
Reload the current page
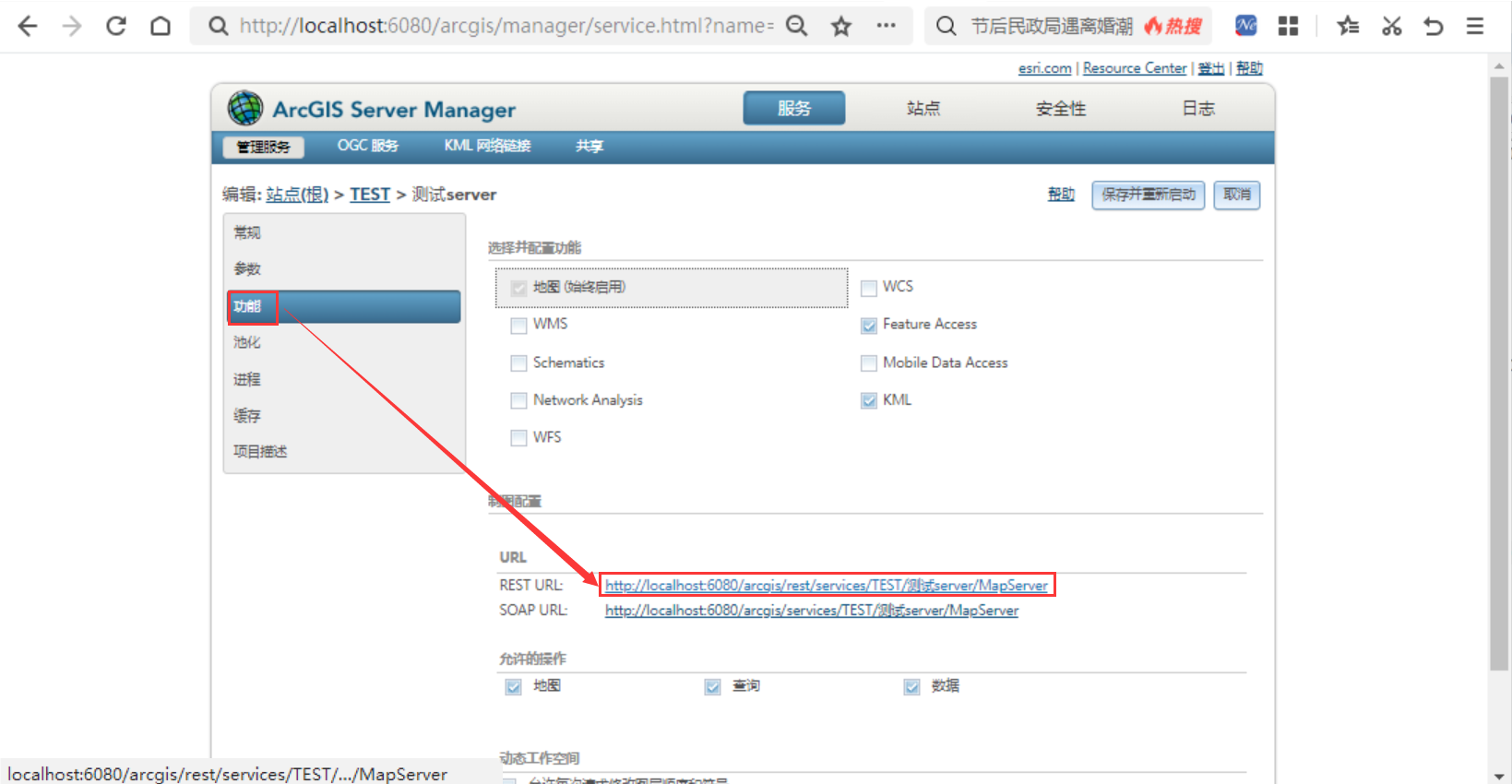click(116, 26)
